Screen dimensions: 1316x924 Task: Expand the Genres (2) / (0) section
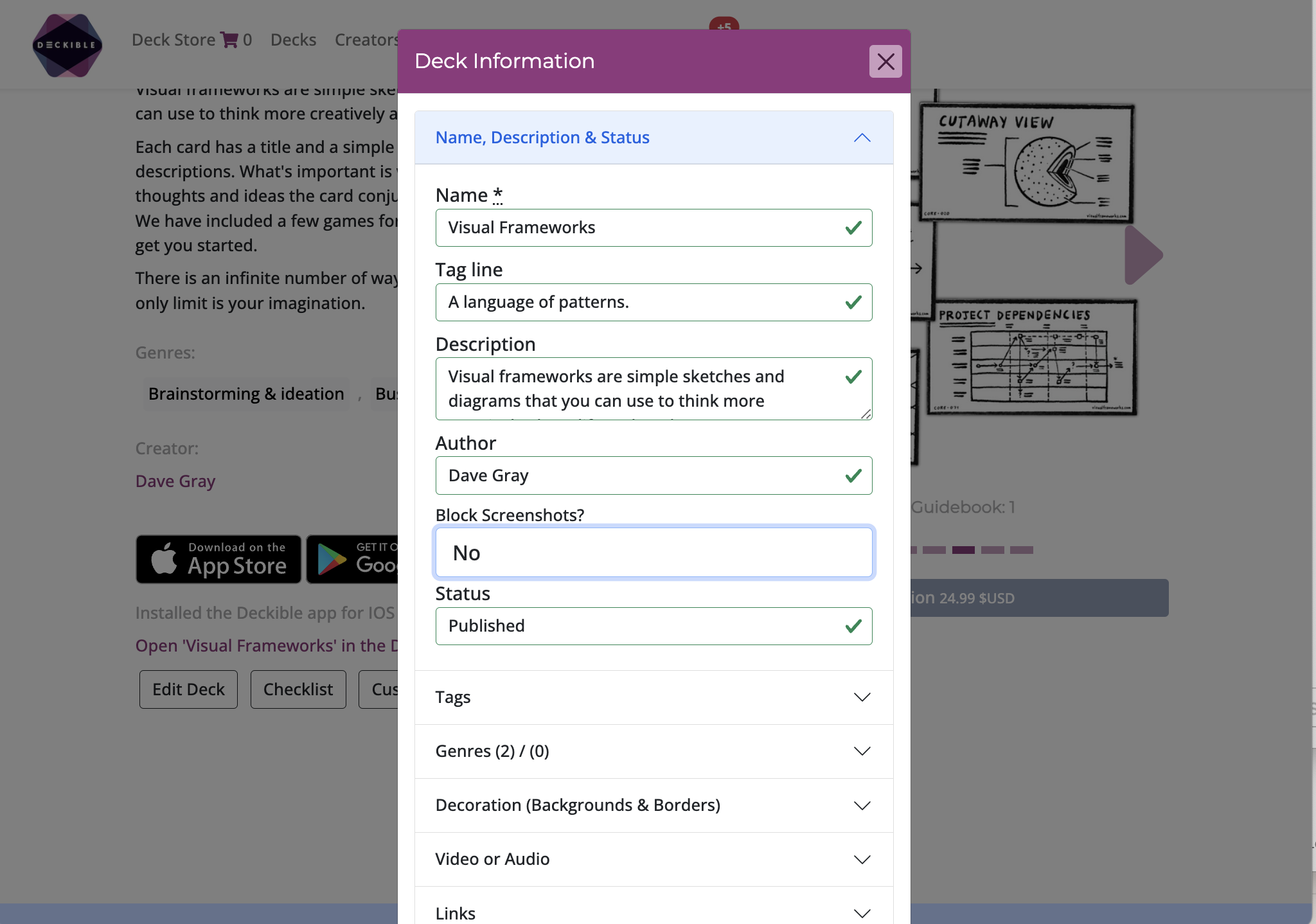tap(654, 751)
